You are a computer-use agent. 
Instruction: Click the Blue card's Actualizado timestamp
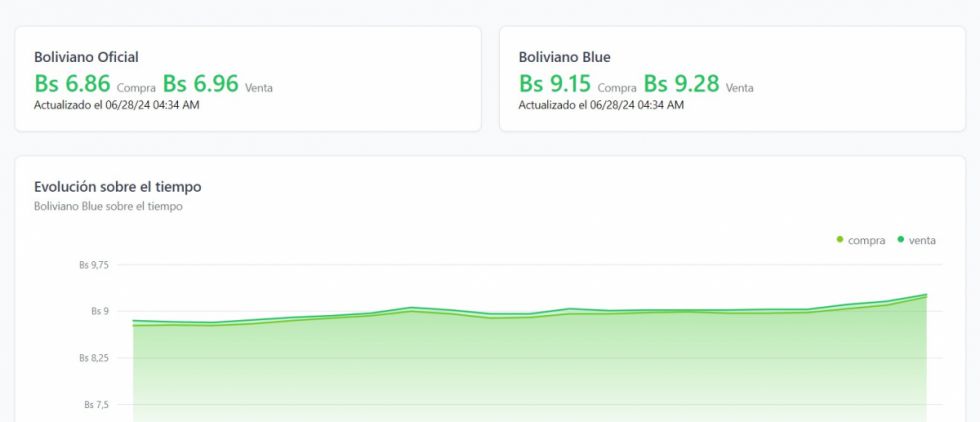(601, 105)
